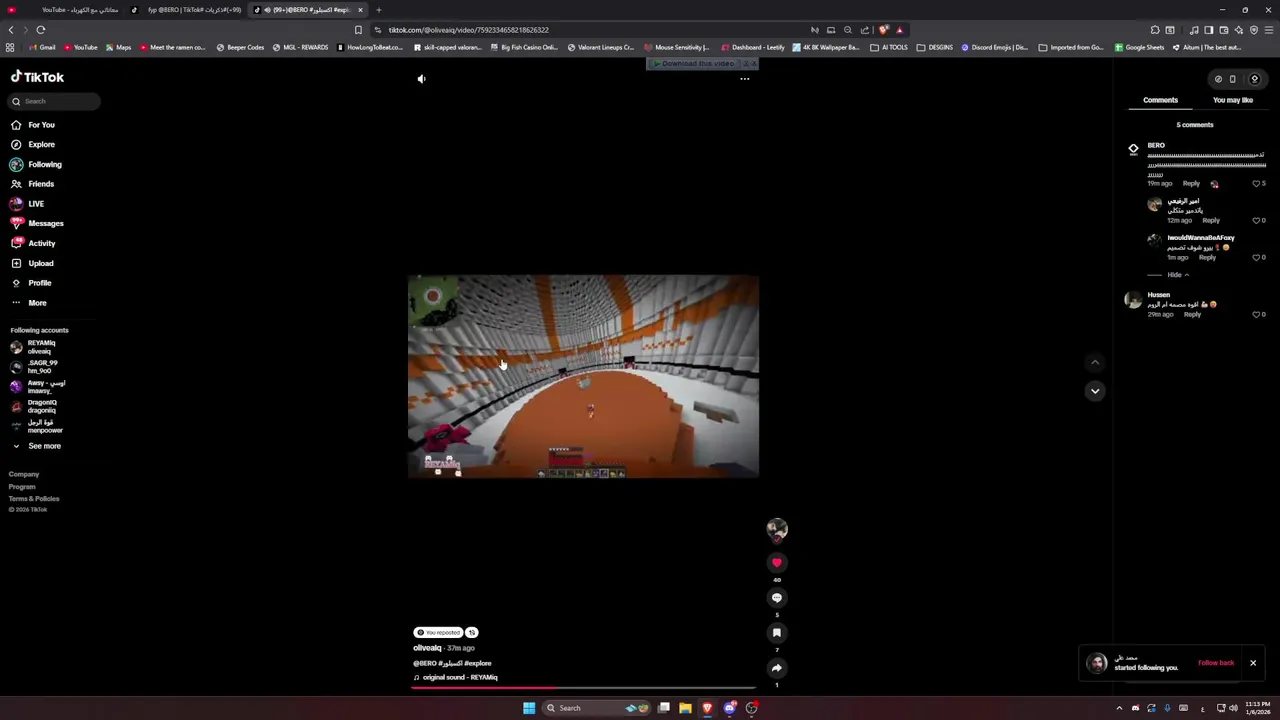This screenshot has width=1280, height=720.
Task: Open Explore page in sidebar
Action: pyautogui.click(x=42, y=145)
